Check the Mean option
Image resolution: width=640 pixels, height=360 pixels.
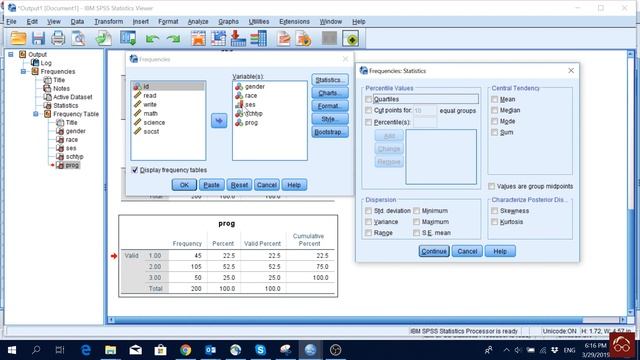click(x=495, y=99)
